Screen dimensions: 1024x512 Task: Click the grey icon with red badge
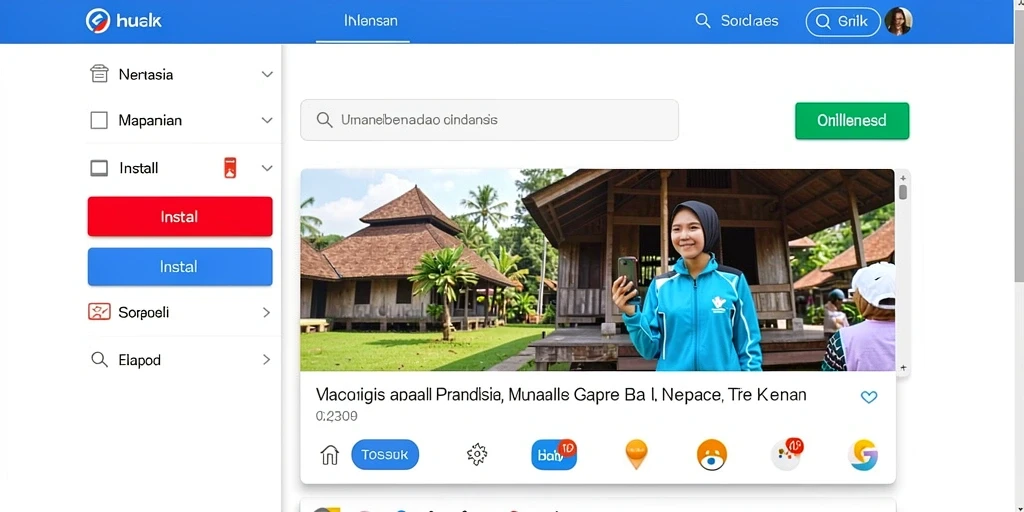tap(787, 455)
